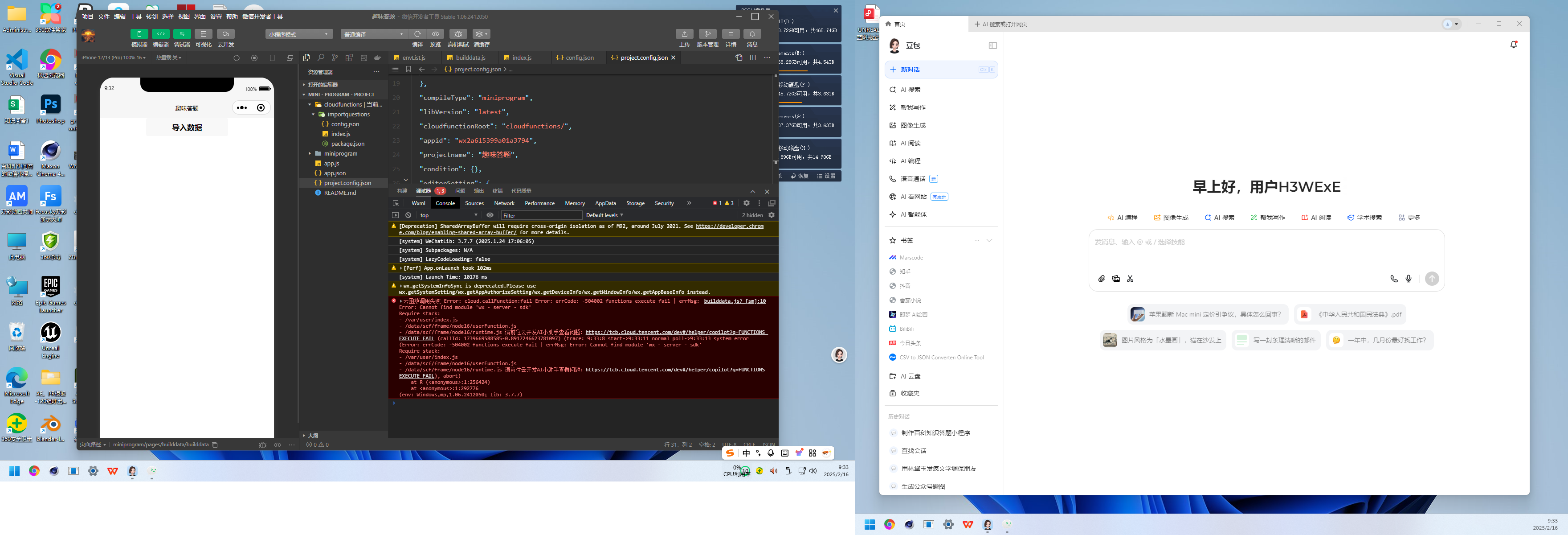
Task: Toggle the console live expression eye
Action: coord(490,215)
